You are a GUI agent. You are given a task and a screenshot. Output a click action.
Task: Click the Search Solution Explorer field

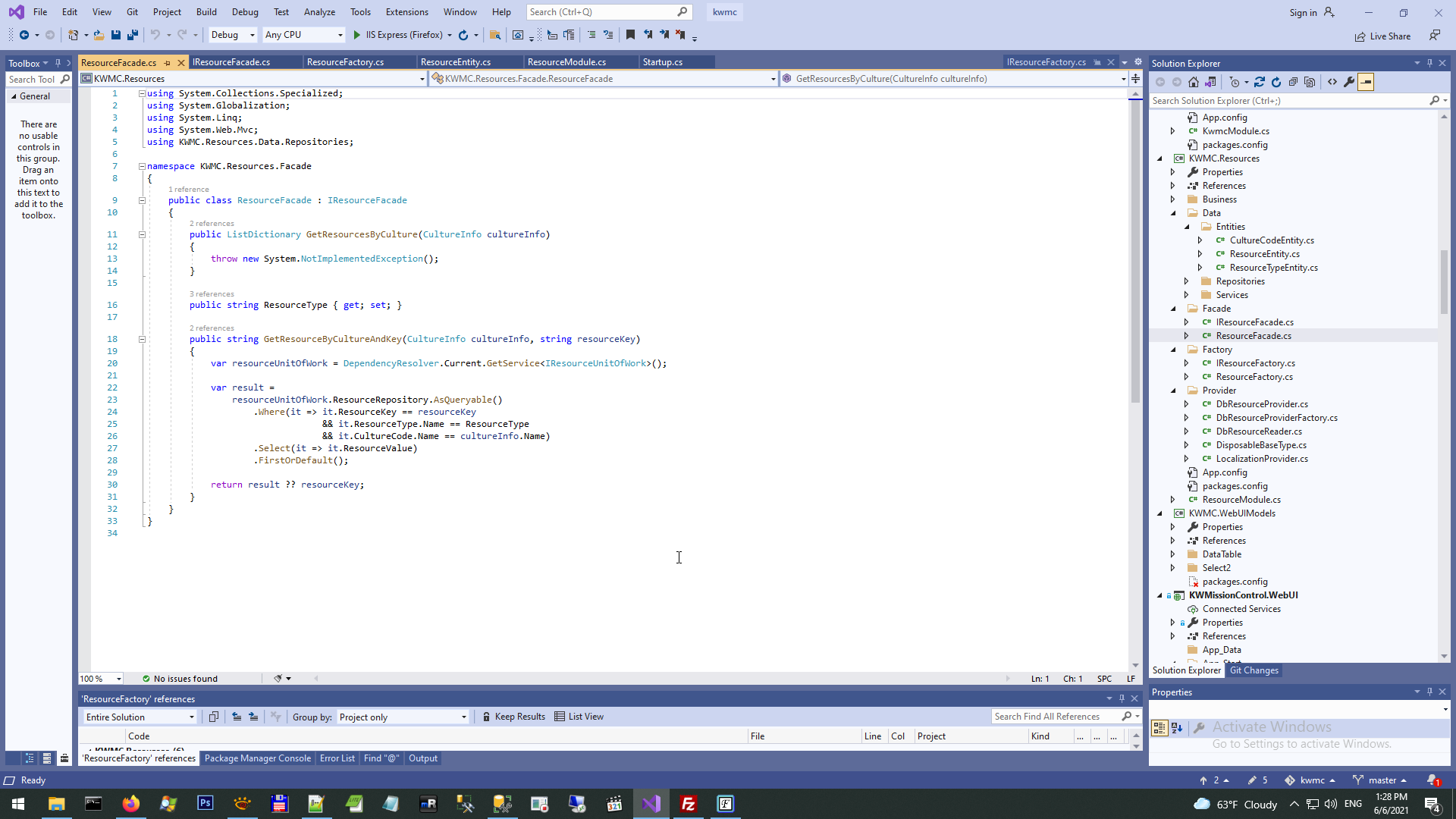[x=1289, y=101]
